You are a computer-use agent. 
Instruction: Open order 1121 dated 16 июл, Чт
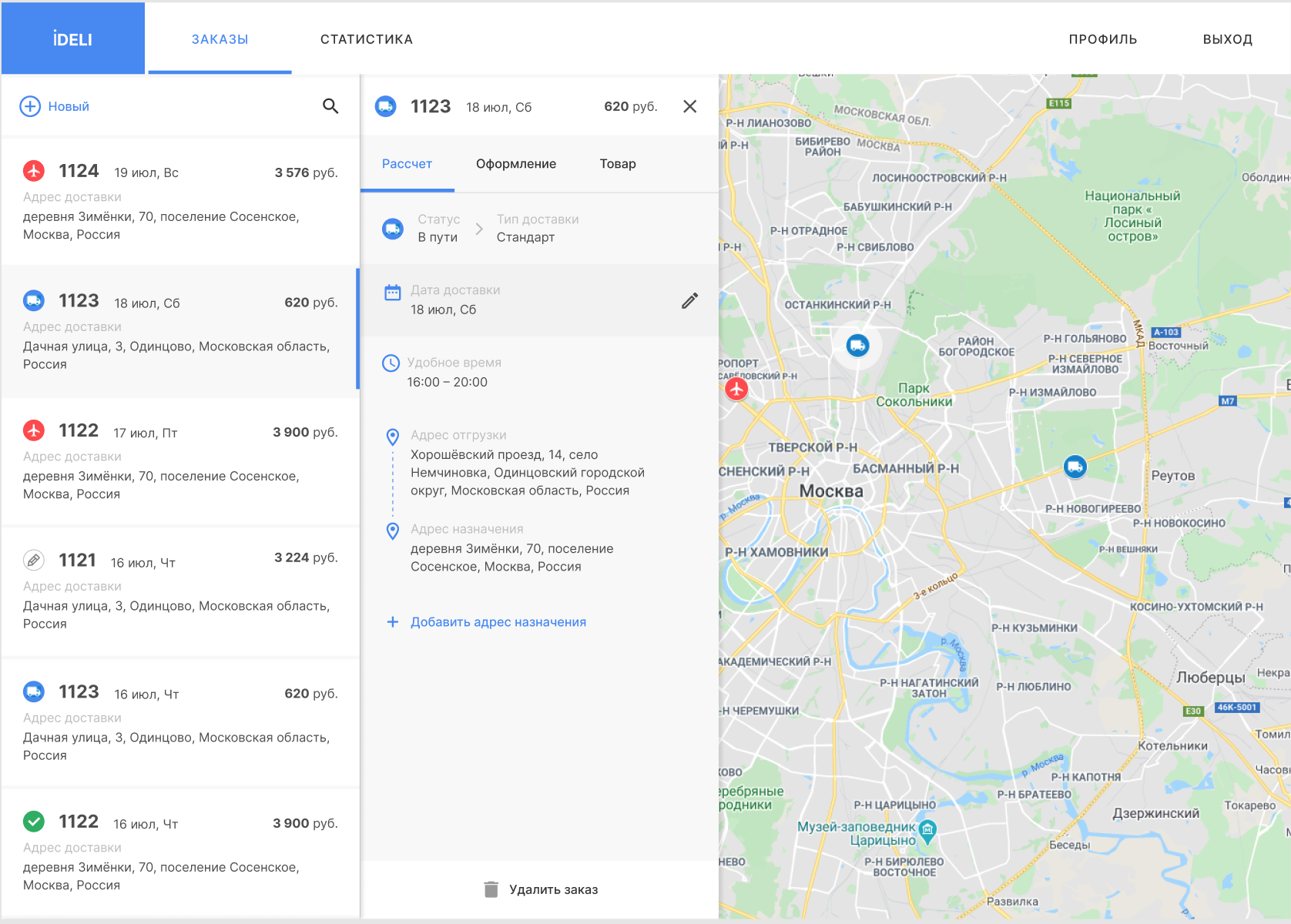pyautogui.click(x=180, y=591)
